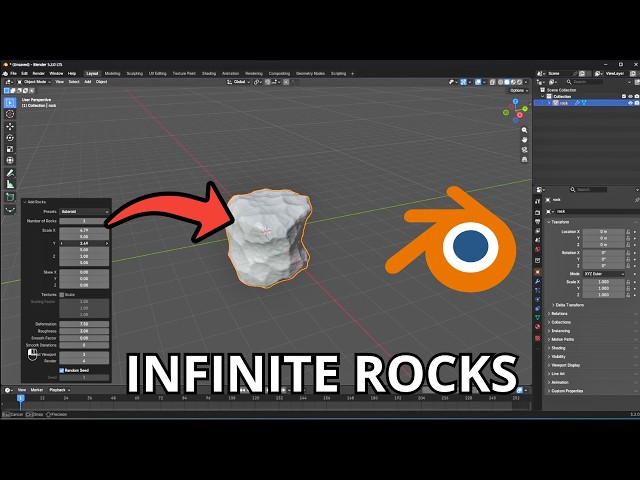Screen dimensions: 640x480
Task: Open the viewport Options dropdown
Action: pos(519,90)
